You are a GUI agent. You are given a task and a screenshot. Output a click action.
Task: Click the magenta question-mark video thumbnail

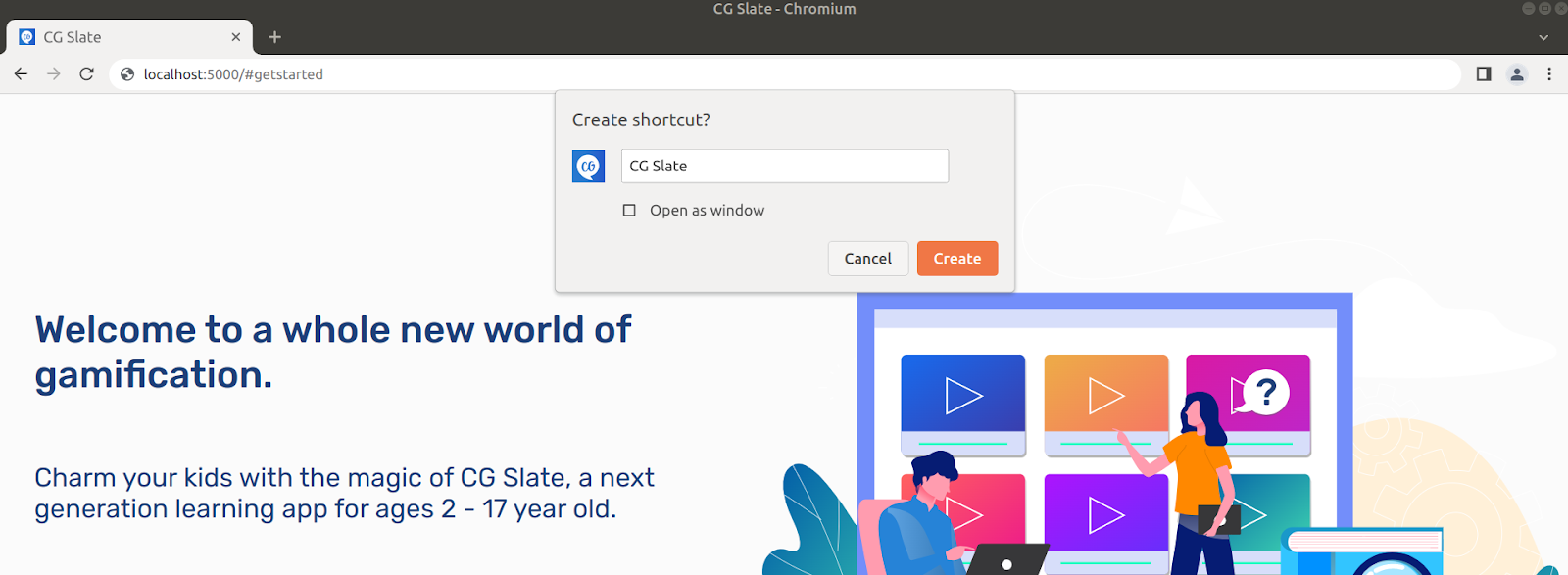click(x=1249, y=405)
